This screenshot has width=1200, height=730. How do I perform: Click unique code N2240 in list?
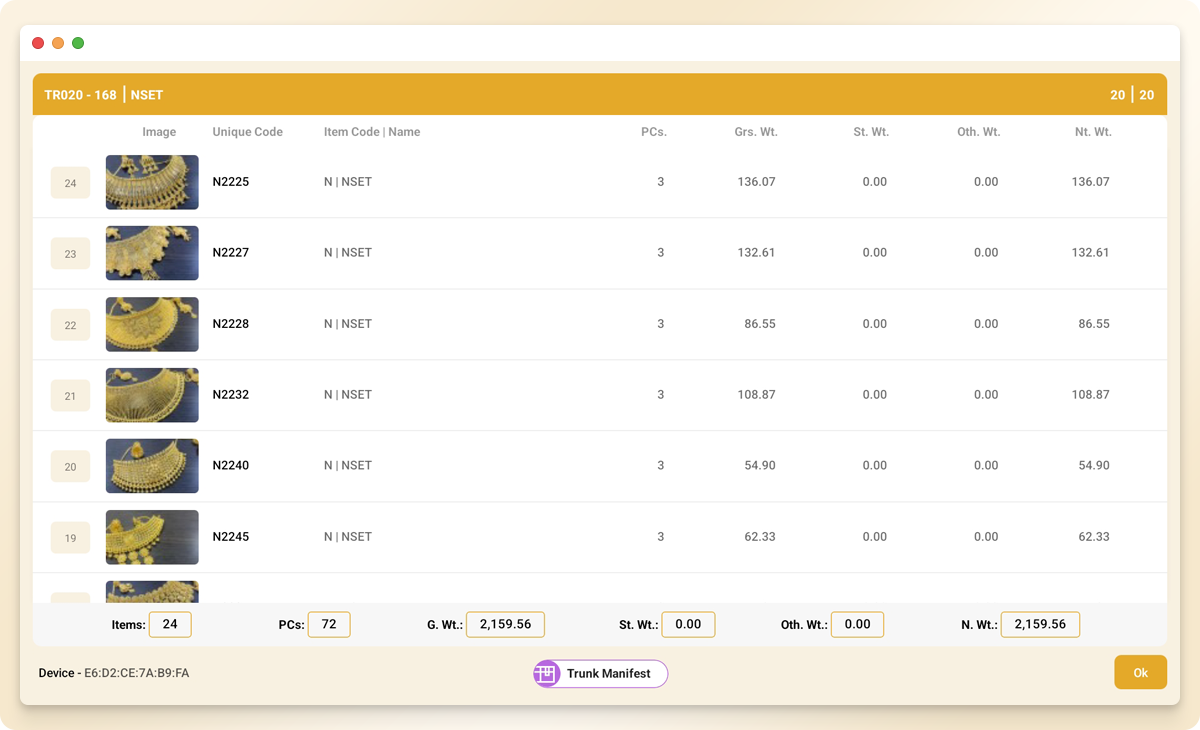pos(231,466)
